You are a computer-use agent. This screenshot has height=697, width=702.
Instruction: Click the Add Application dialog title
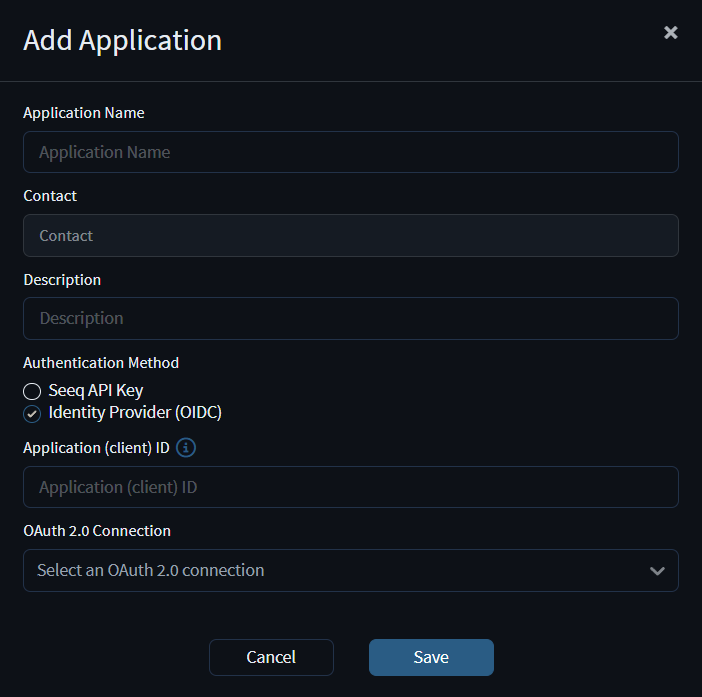(x=122, y=40)
